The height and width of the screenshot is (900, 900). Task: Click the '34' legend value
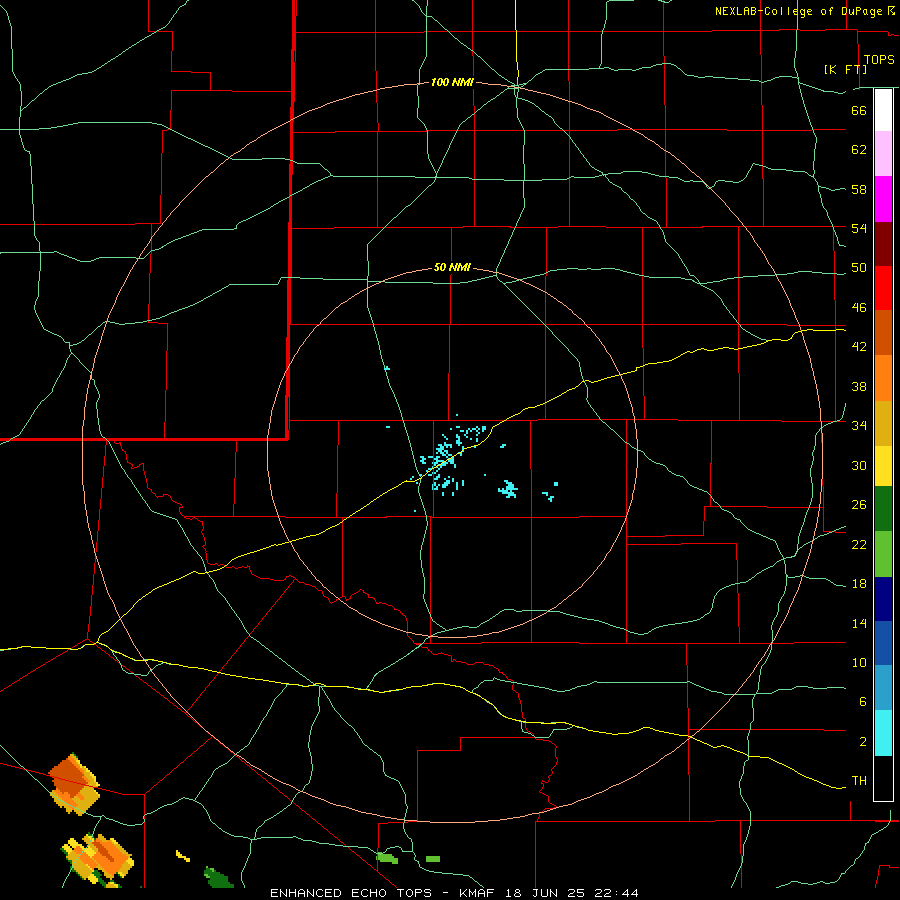pyautogui.click(x=859, y=426)
